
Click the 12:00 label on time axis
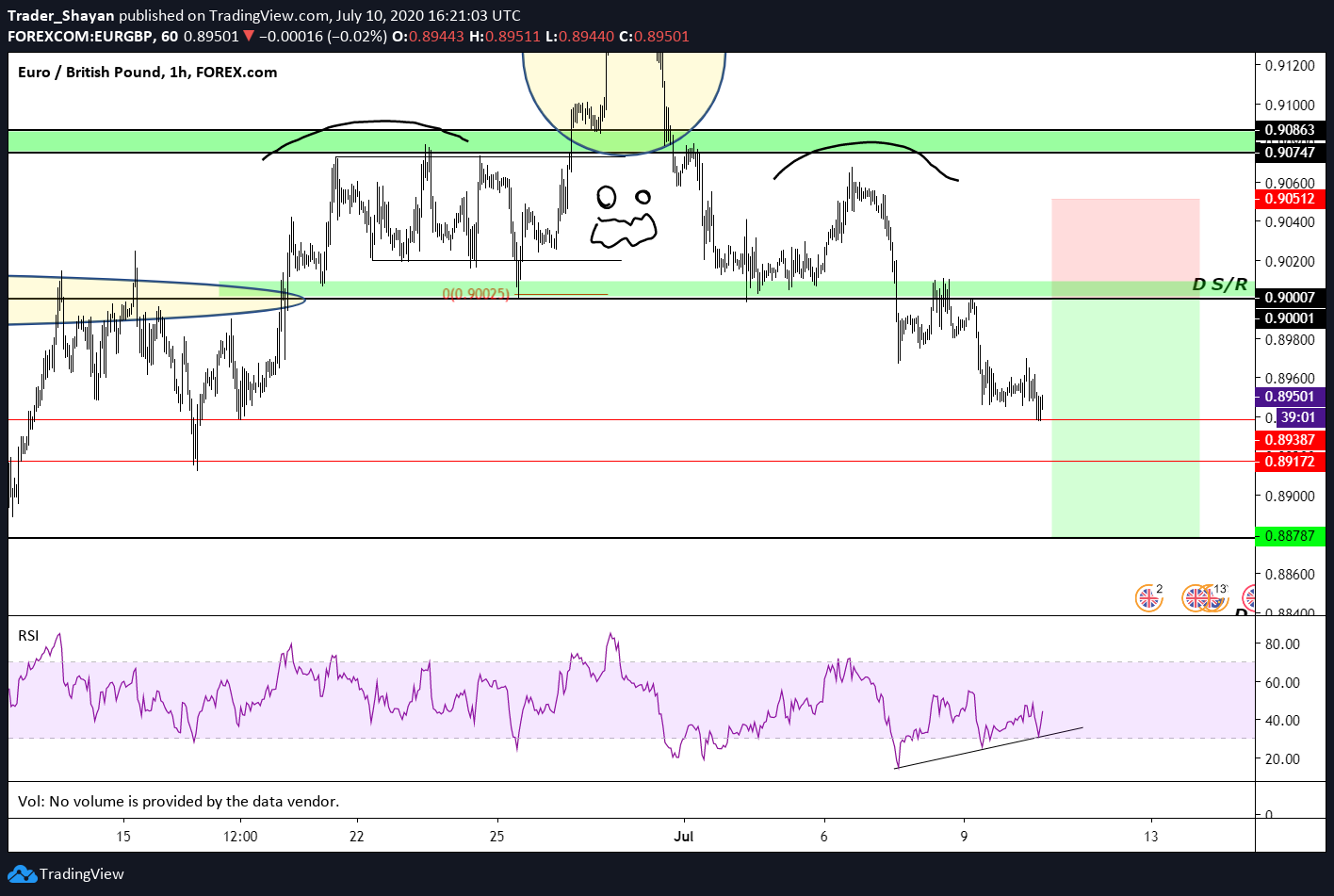pyautogui.click(x=240, y=837)
